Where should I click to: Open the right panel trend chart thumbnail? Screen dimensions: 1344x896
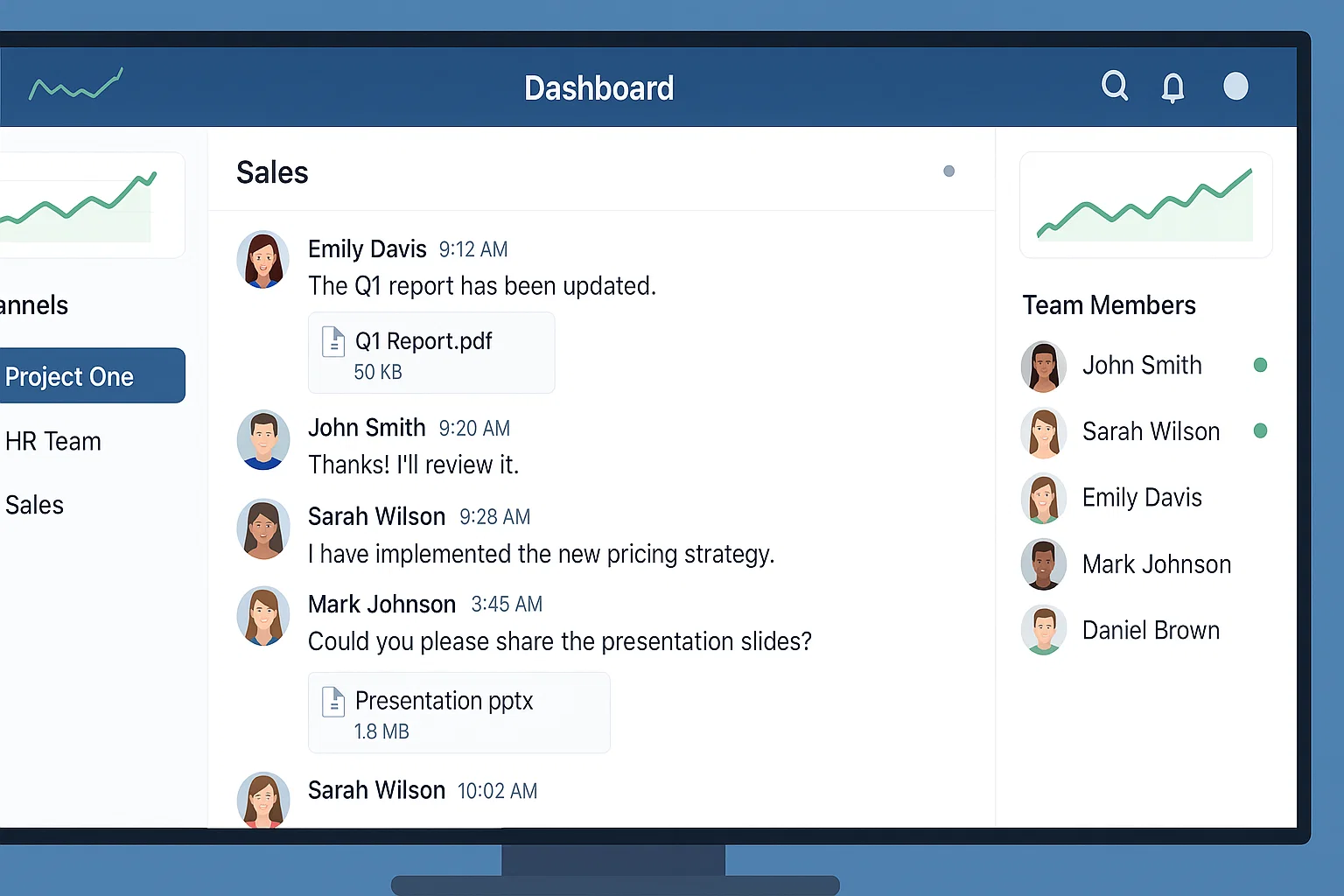pos(1145,206)
